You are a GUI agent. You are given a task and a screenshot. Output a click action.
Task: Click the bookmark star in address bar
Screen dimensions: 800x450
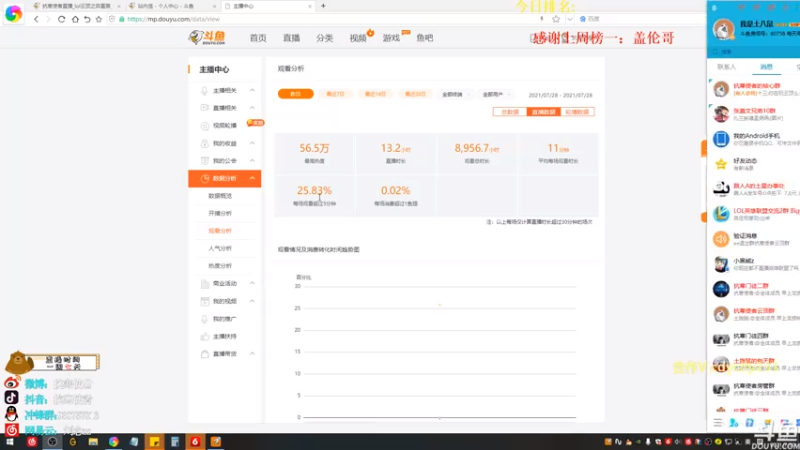tap(556, 19)
